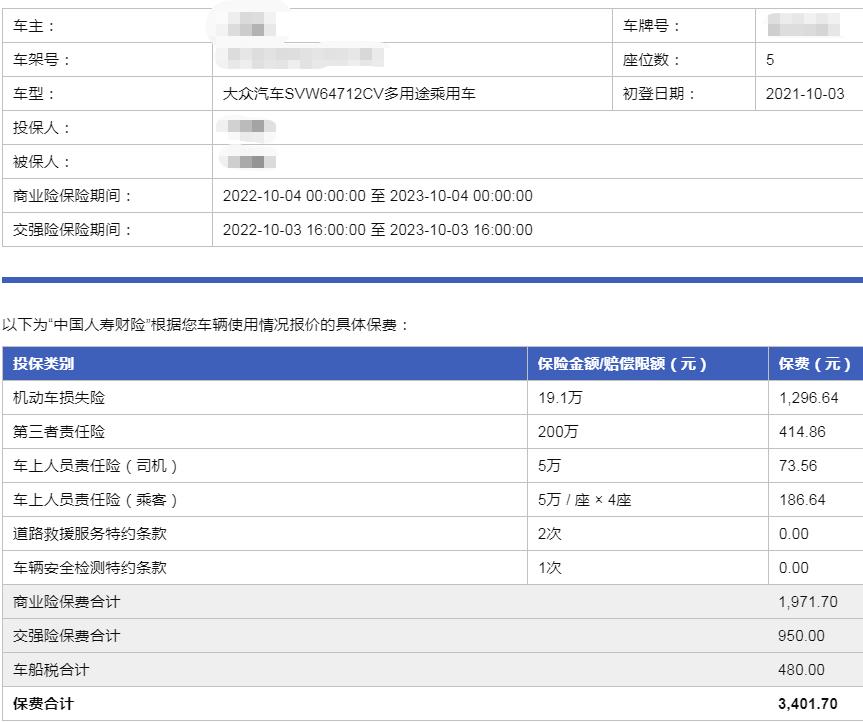
Task: Select 车辆安全检测特约条款 row name
Action: (90, 568)
